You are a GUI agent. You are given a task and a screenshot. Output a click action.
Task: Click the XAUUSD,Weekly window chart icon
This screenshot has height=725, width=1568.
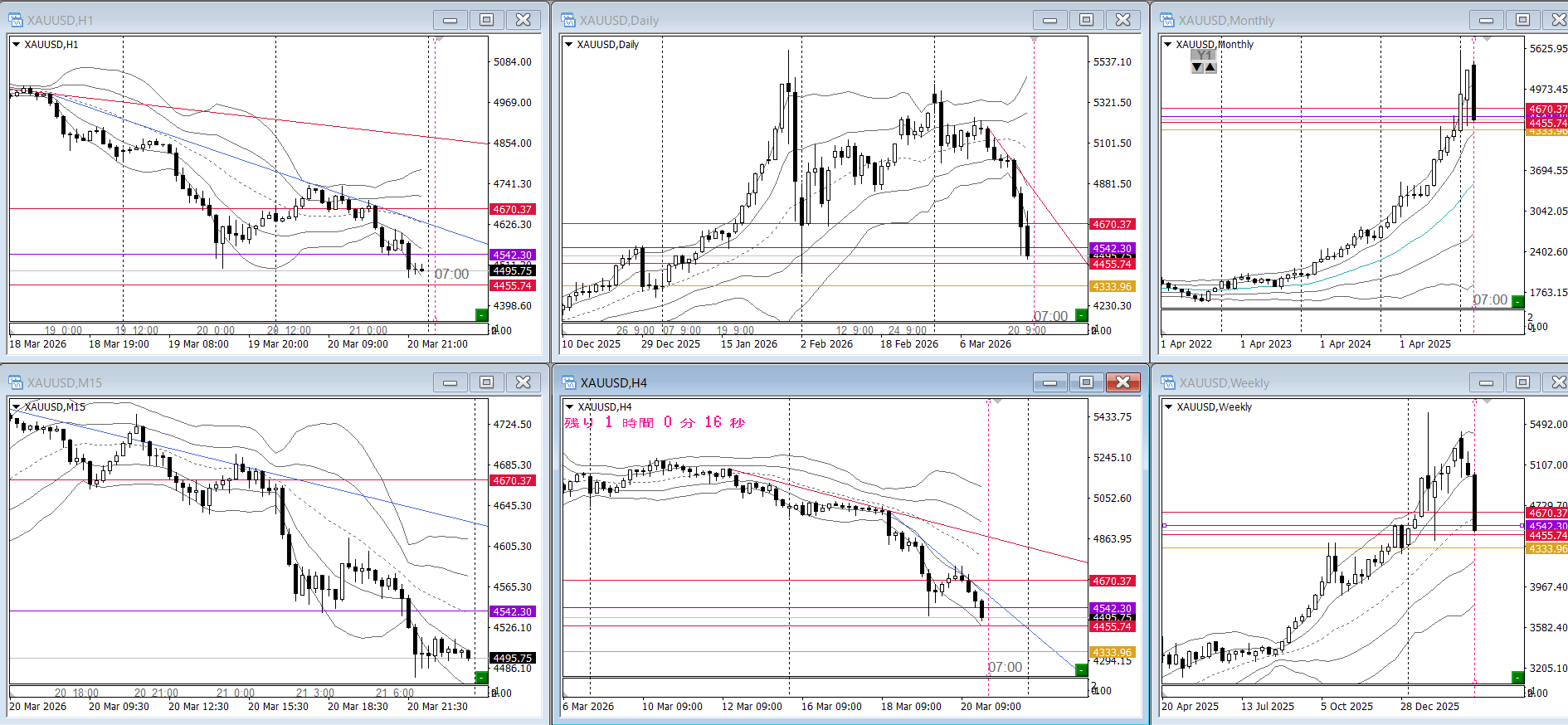[1168, 382]
